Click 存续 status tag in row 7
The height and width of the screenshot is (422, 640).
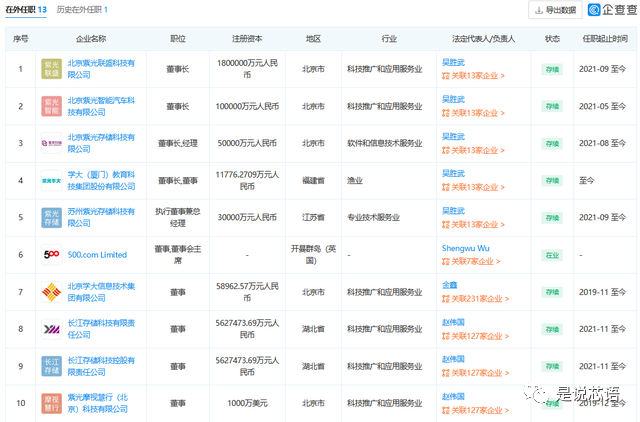coord(552,293)
